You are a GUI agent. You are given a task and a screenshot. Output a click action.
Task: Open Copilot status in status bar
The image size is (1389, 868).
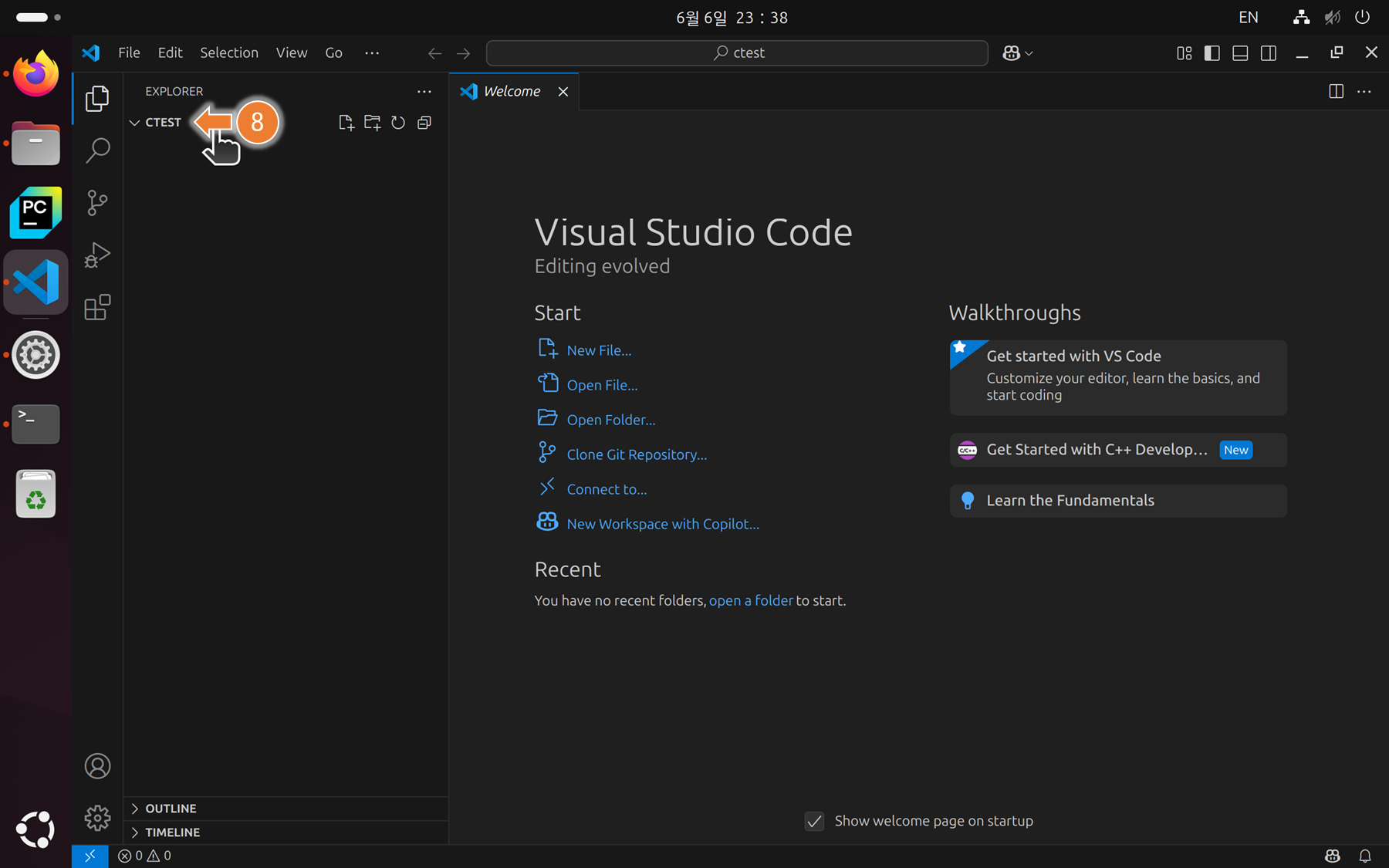[1333, 856]
